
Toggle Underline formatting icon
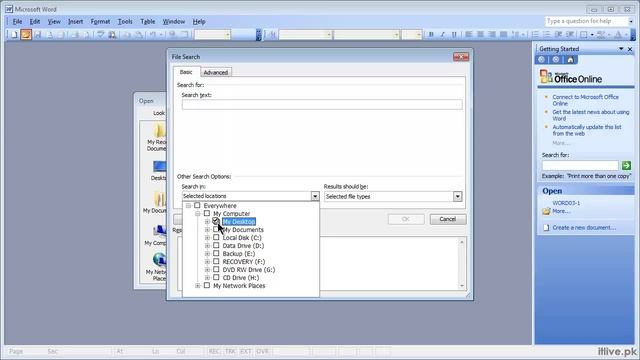tap(454, 35)
